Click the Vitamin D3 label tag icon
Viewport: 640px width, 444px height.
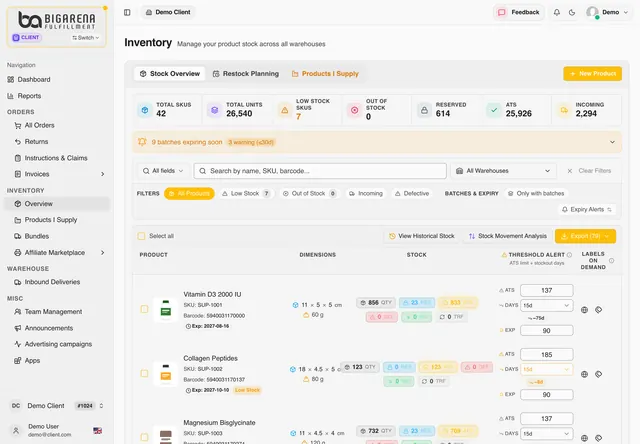598,310
